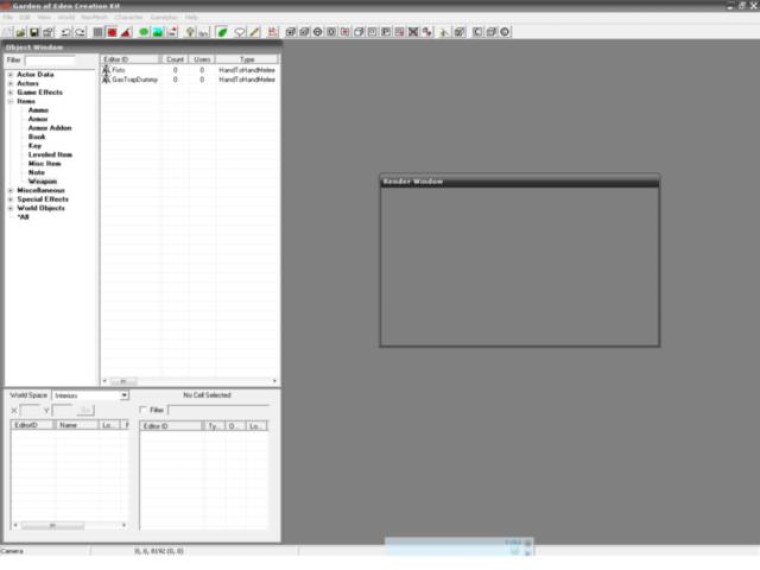
Task: Select Leveled Item under Items
Action: point(50,155)
